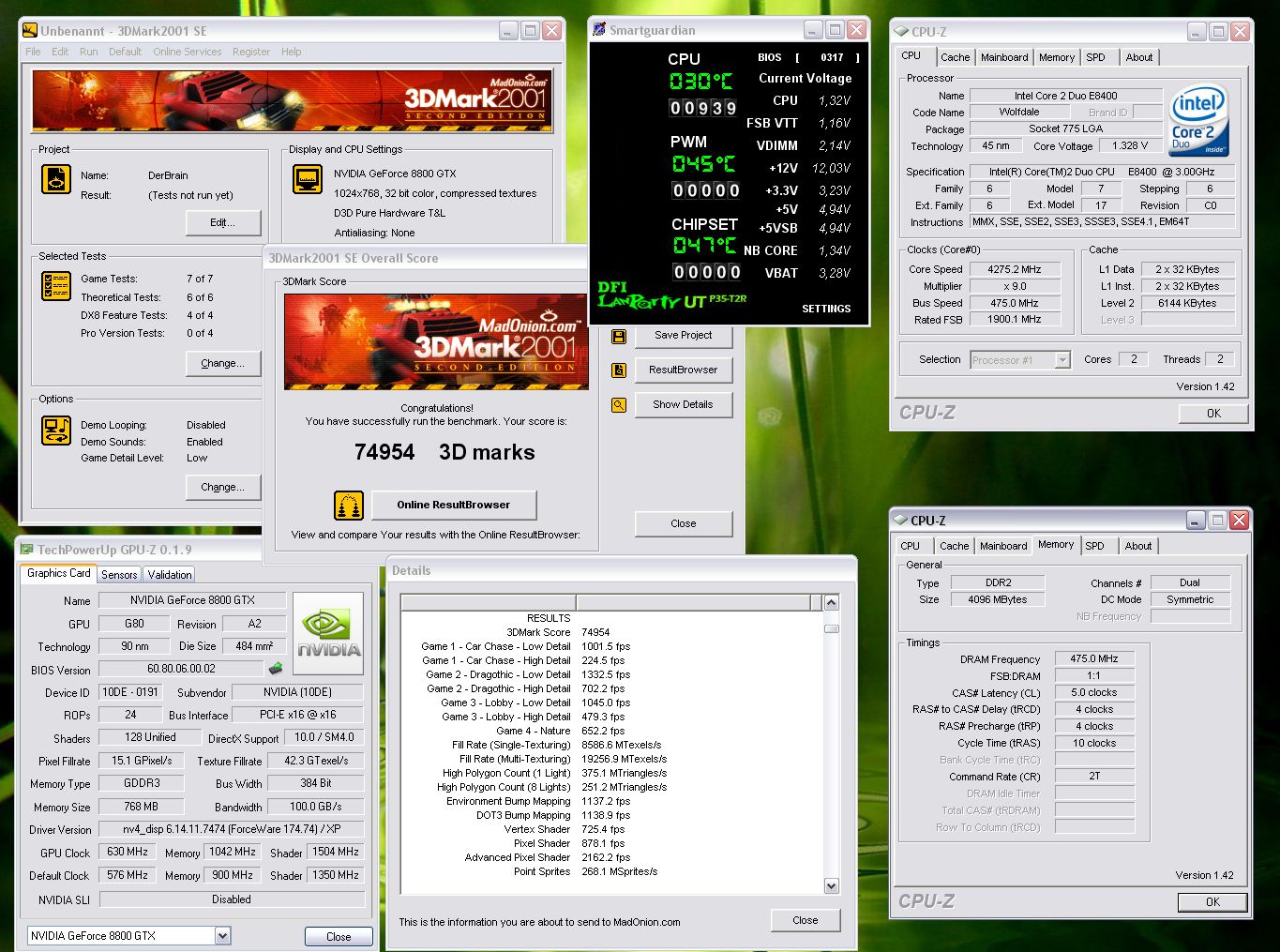Image resolution: width=1280 pixels, height=952 pixels.
Task: Open the Help menu in 3DMark2001
Action: [292, 52]
